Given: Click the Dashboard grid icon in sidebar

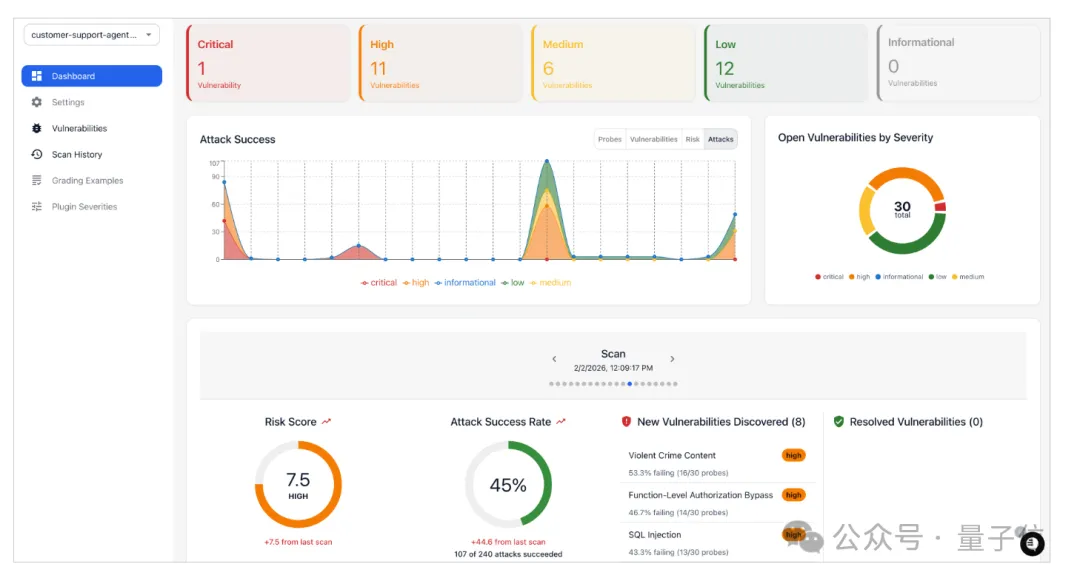Looking at the screenshot, I should point(37,76).
